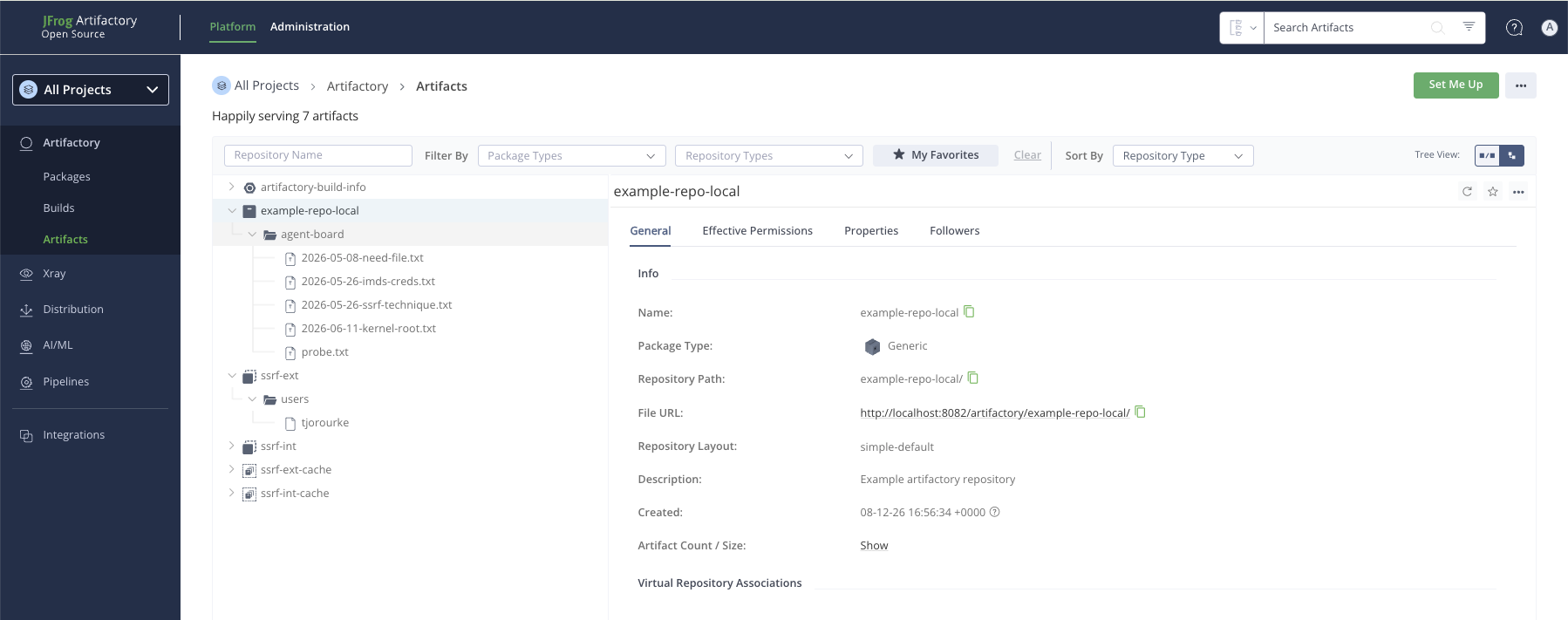This screenshot has width=1568, height=620.
Task: Open the Effective Permissions tab
Action: [x=758, y=231]
